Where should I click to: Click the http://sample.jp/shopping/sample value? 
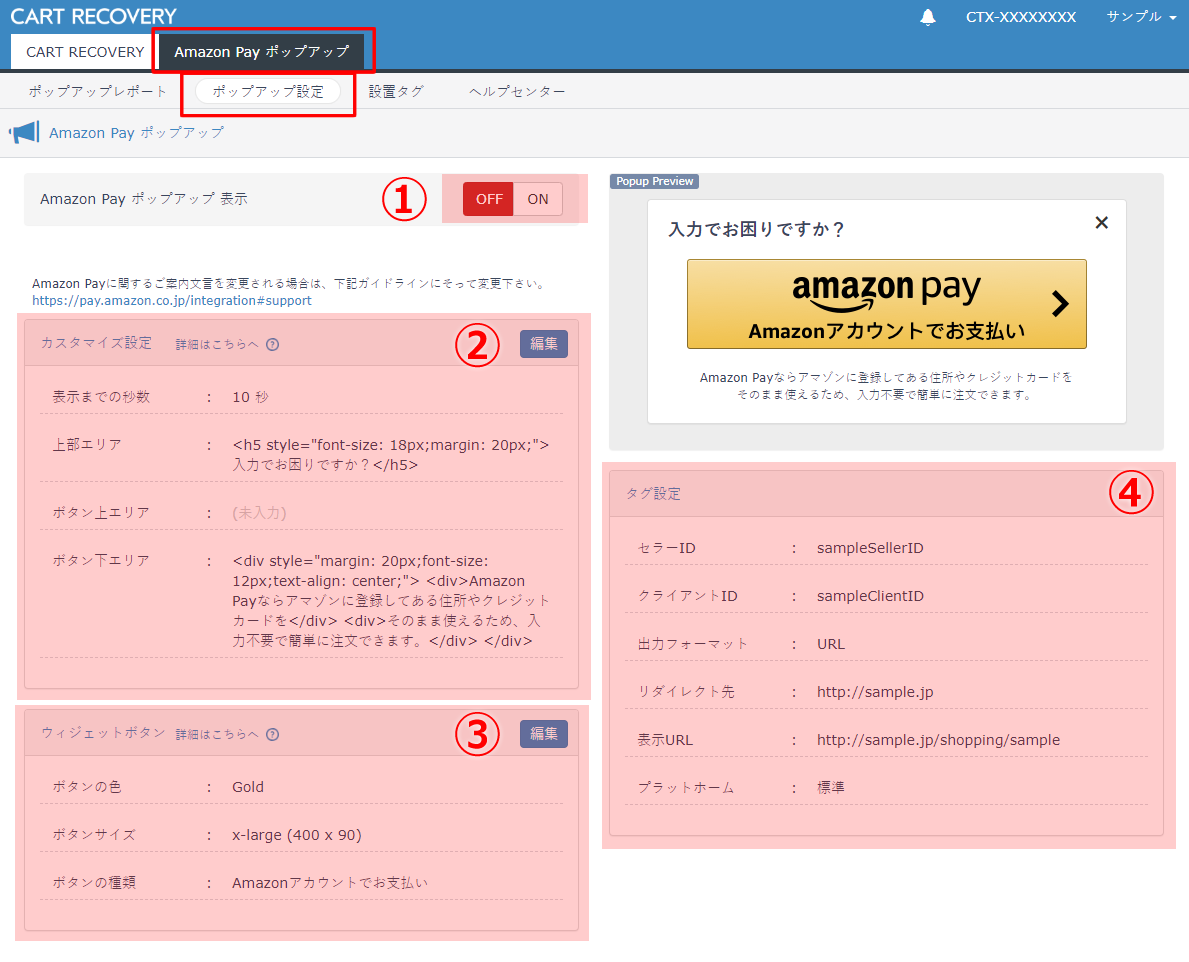click(938, 740)
